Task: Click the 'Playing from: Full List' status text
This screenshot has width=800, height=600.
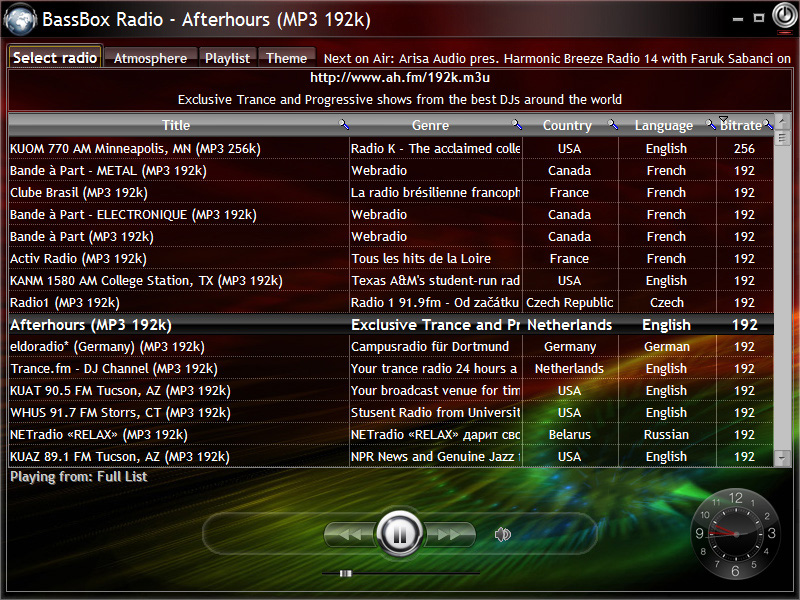Action: click(79, 477)
